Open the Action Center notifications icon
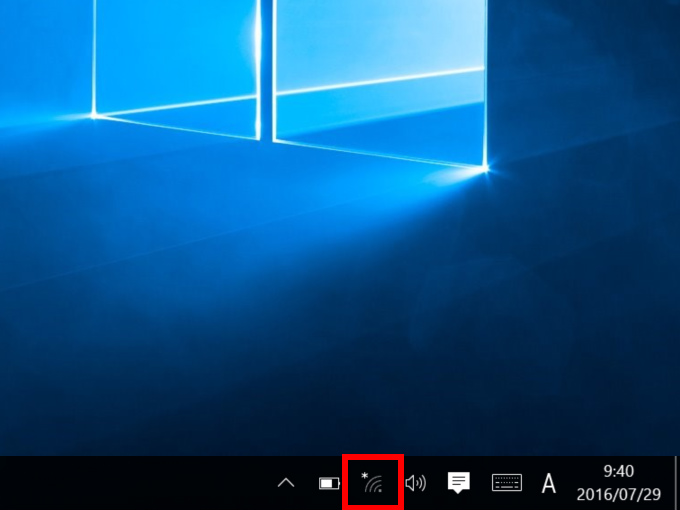 [458, 483]
